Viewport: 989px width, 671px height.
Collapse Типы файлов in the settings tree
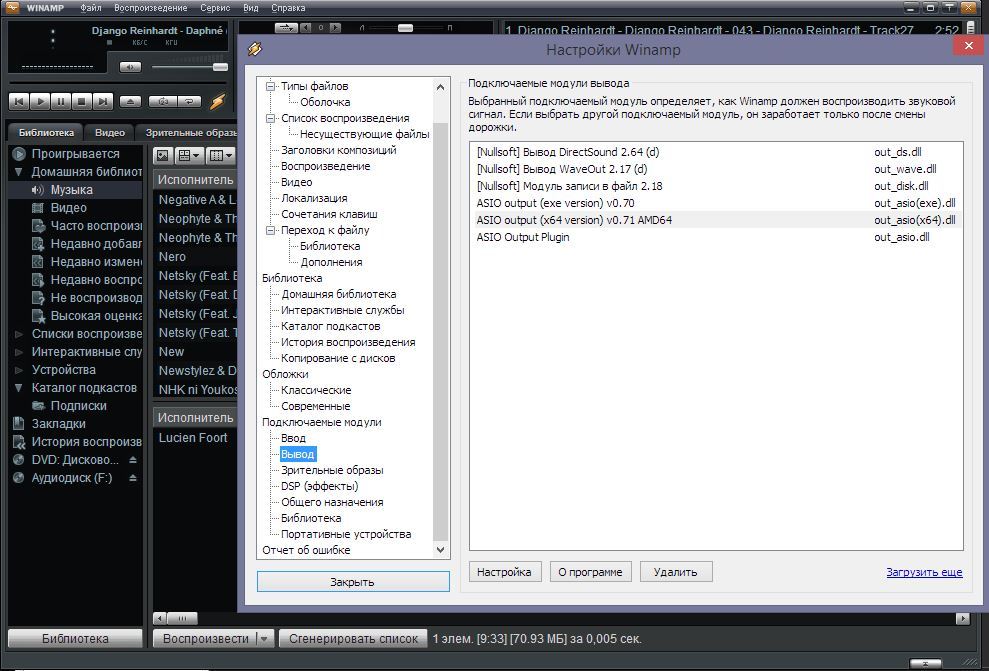271,86
